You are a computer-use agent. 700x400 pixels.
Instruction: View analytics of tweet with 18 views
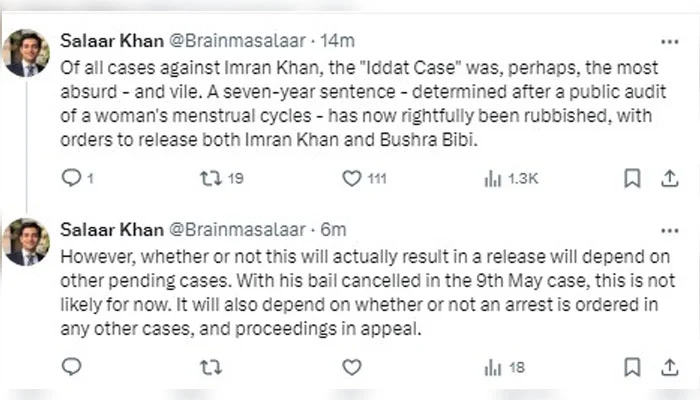[x=492, y=367]
